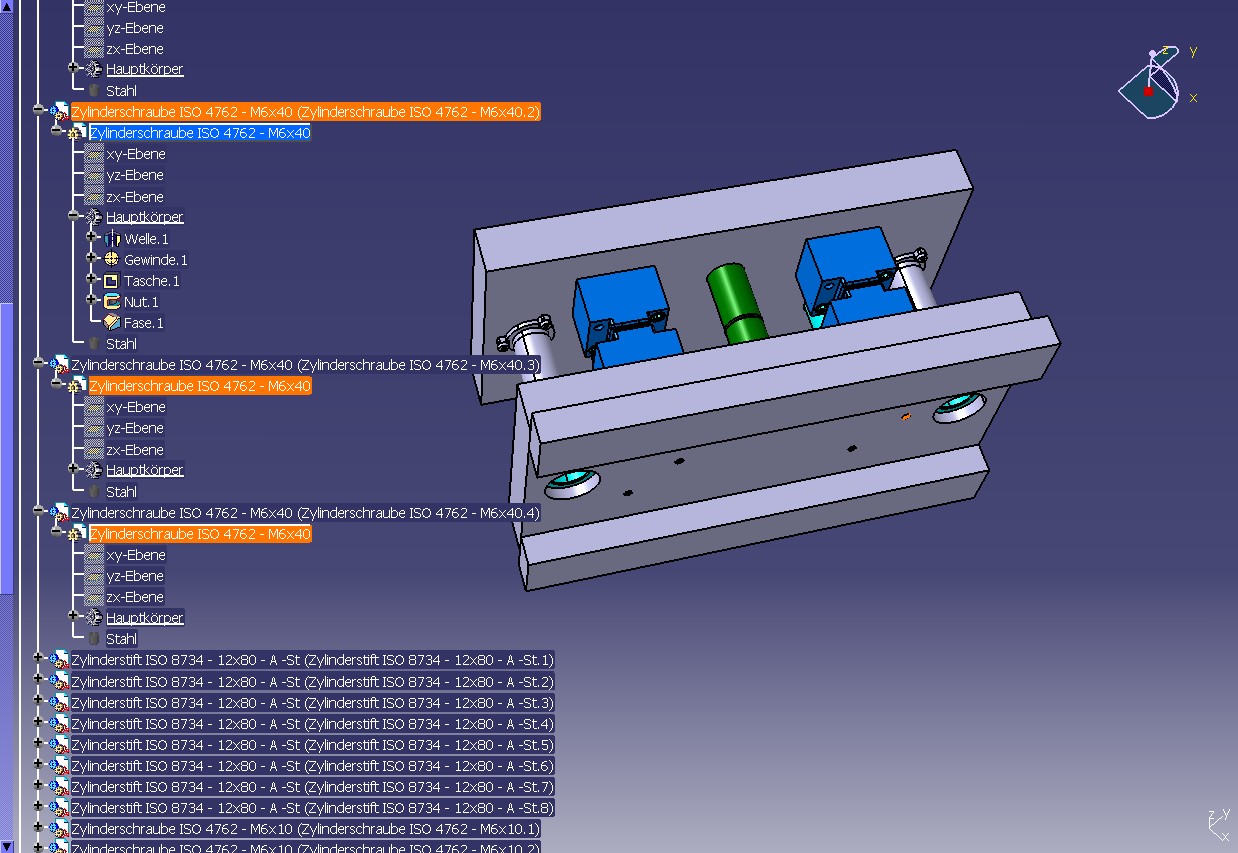The image size is (1238, 853).
Task: Click the Welle.1 shaft feature icon
Action: 112,239
